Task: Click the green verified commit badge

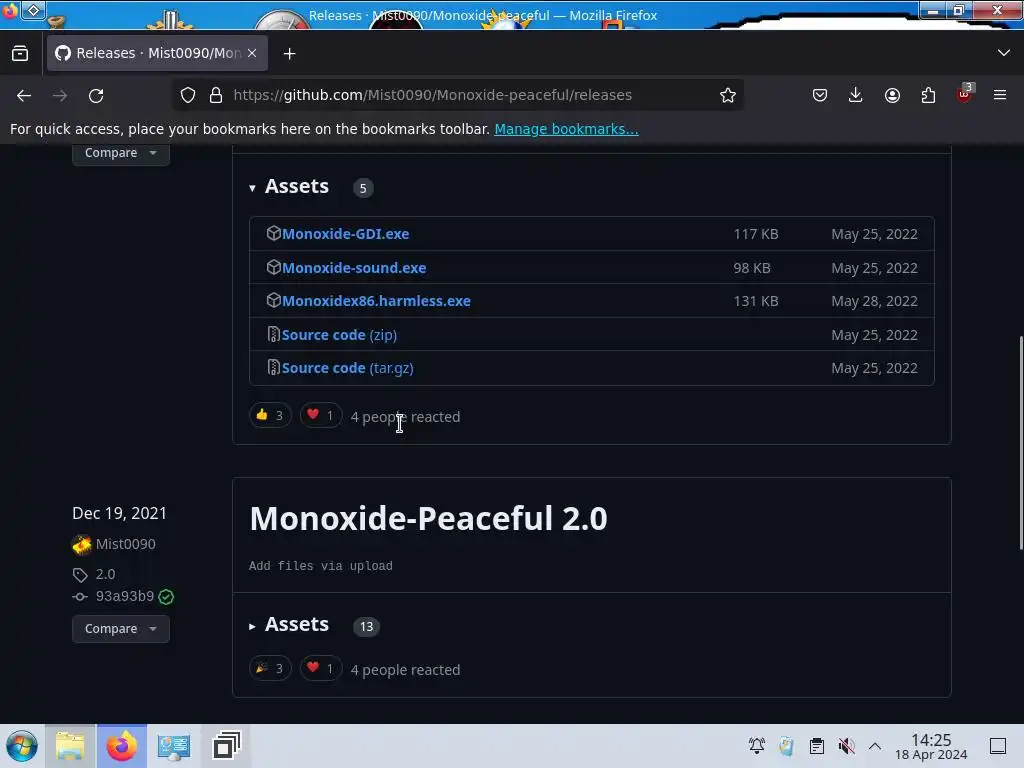Action: [166, 597]
